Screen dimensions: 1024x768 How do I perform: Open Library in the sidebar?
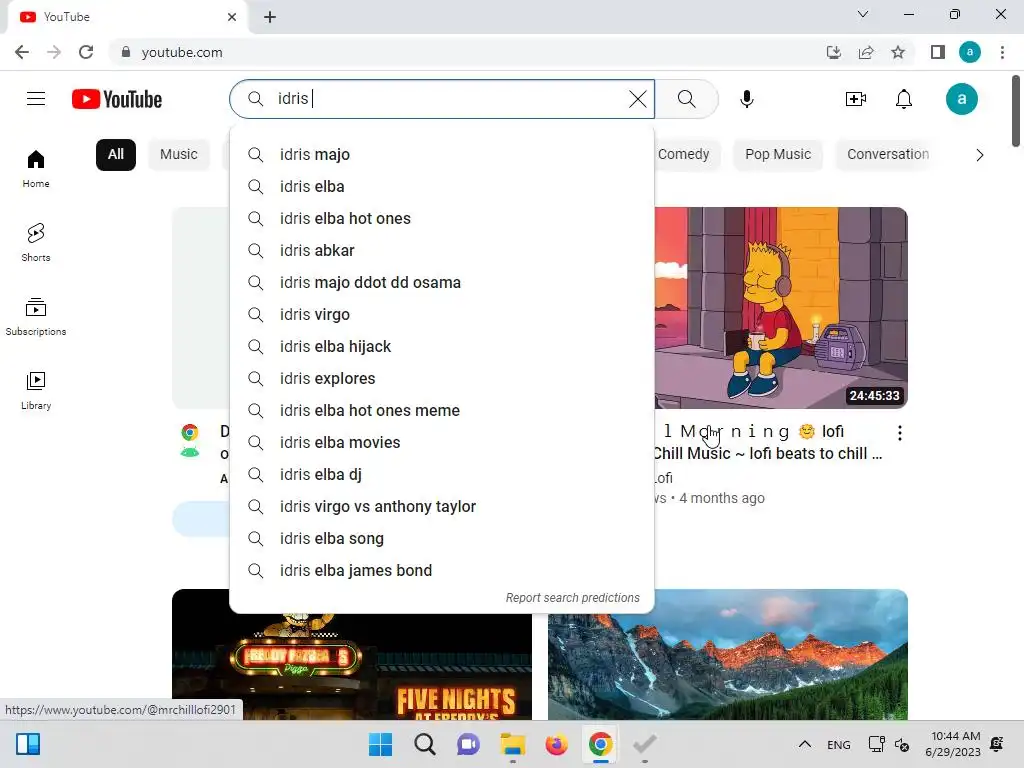click(36, 391)
